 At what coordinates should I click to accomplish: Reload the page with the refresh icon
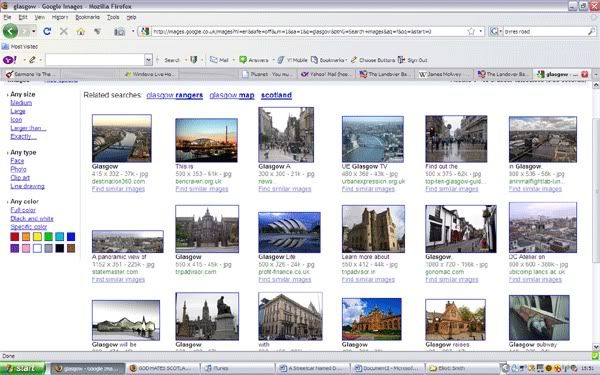tap(47, 31)
